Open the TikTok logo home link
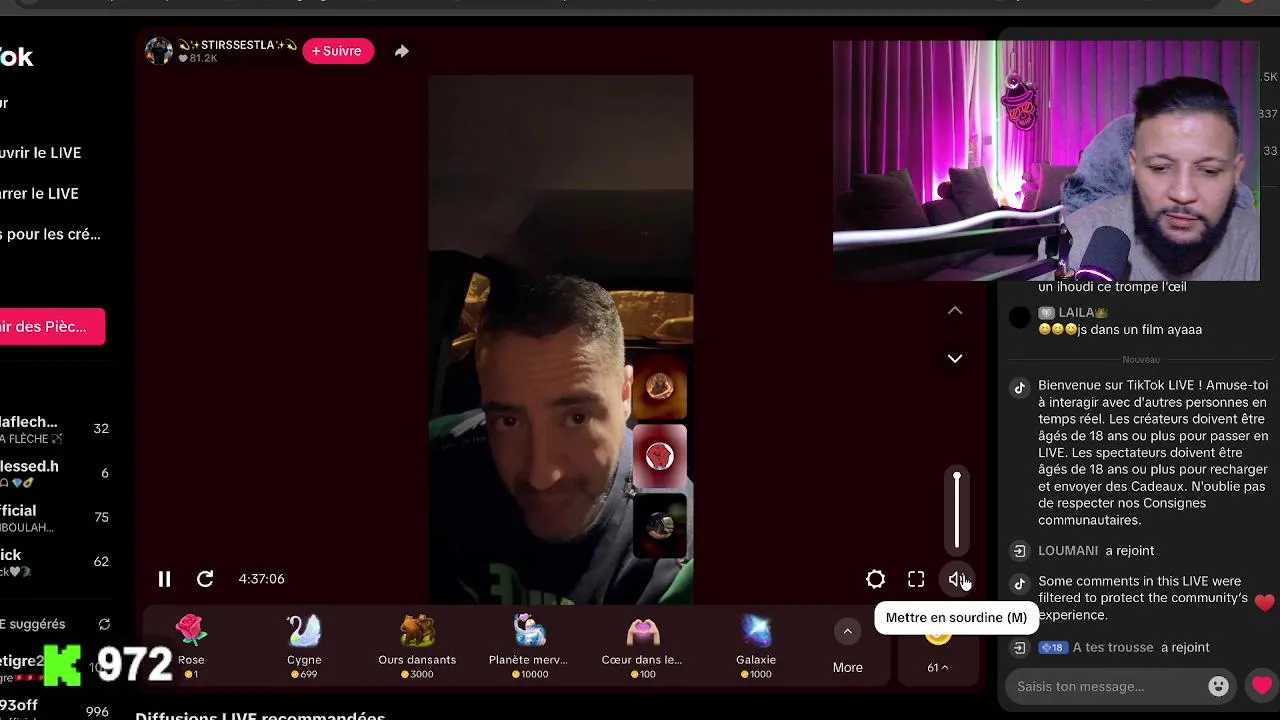This screenshot has height=720, width=1280. coord(17,58)
